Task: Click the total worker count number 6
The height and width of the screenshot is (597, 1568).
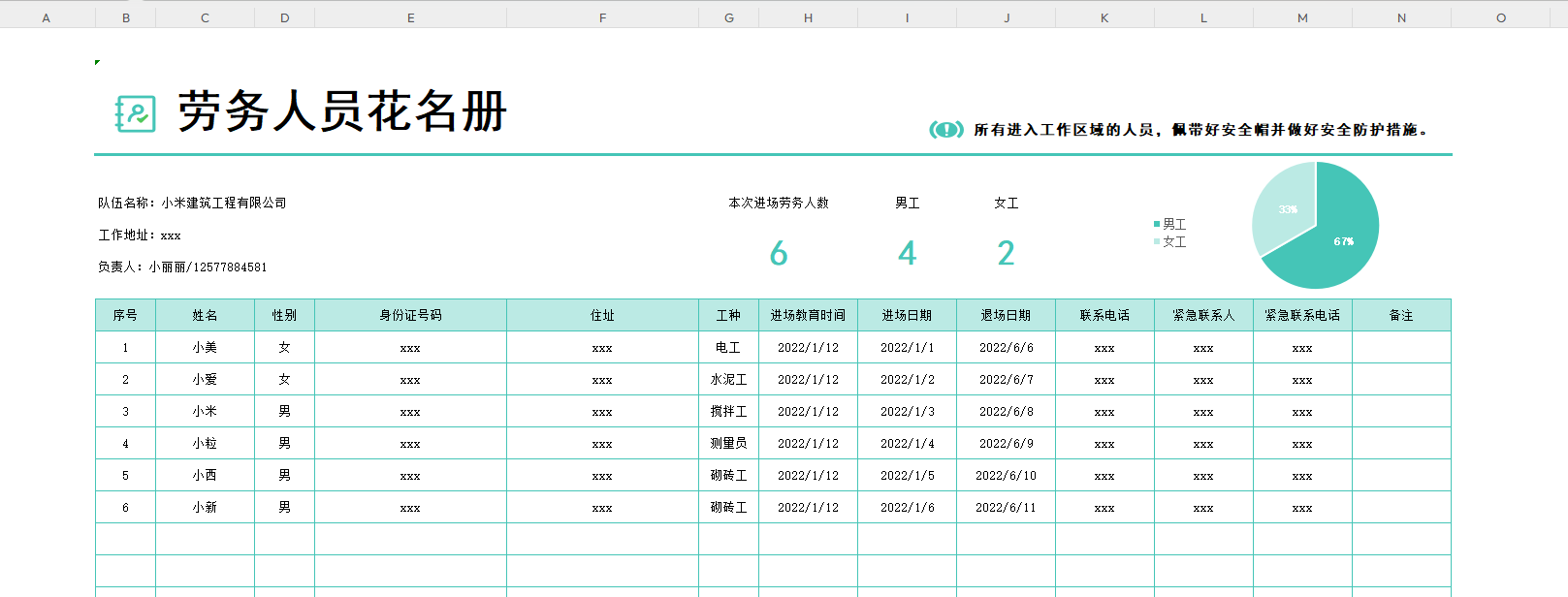Action: tap(778, 254)
